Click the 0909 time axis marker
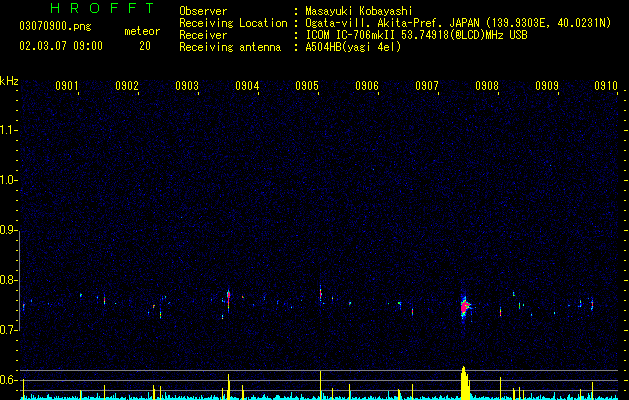 [x=547, y=85]
